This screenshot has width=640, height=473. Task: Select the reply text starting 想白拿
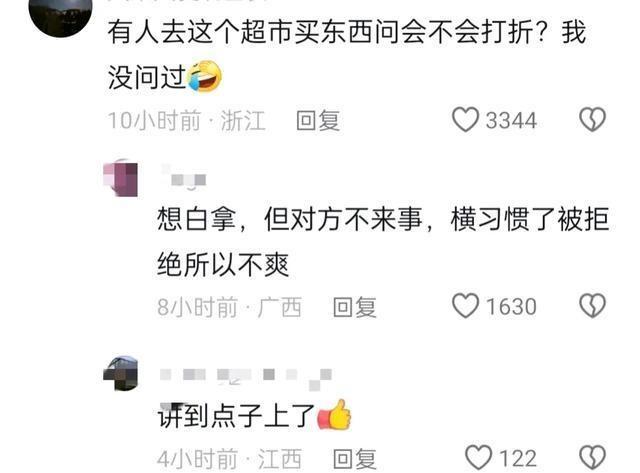383,242
